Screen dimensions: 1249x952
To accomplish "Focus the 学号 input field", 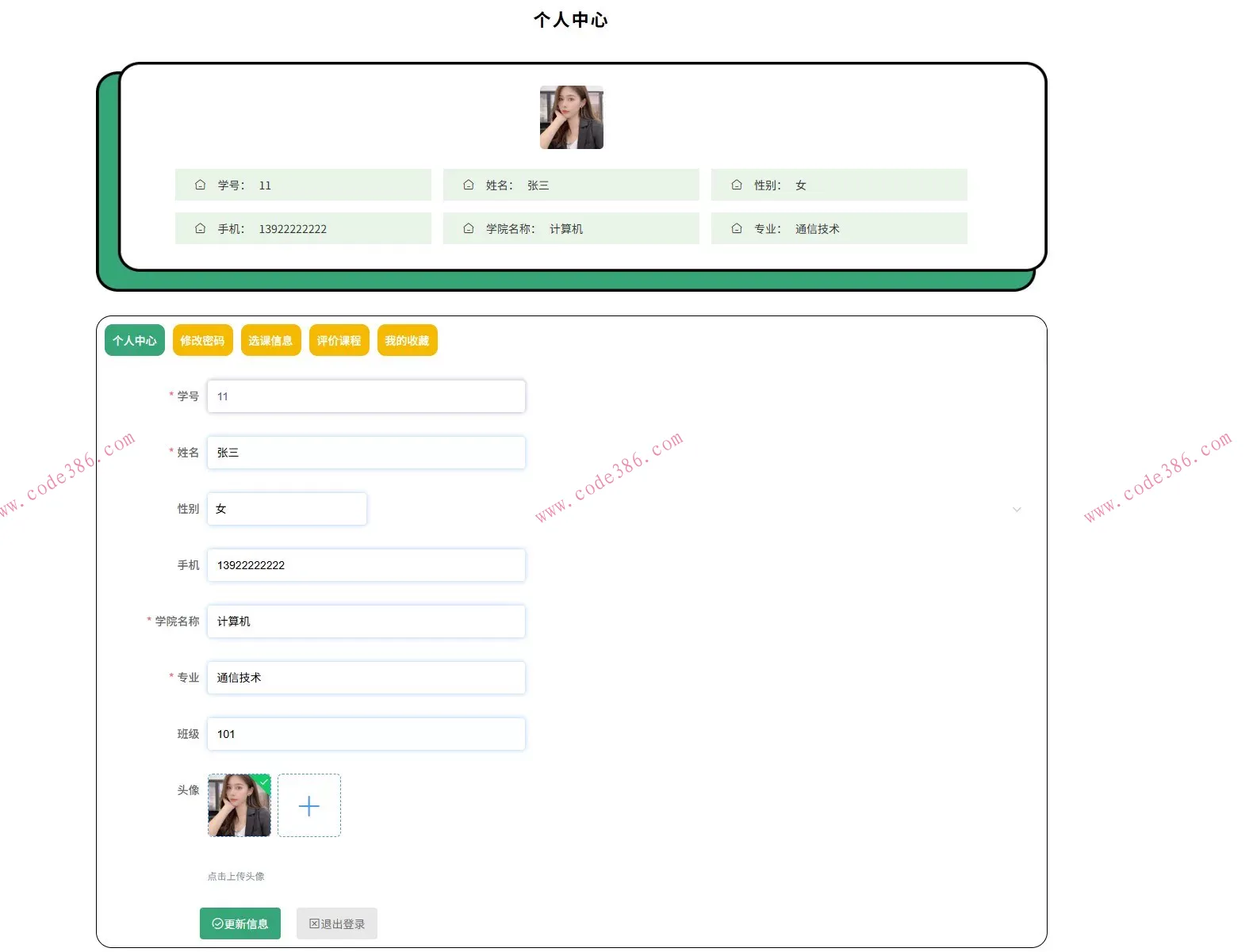I will (x=366, y=396).
